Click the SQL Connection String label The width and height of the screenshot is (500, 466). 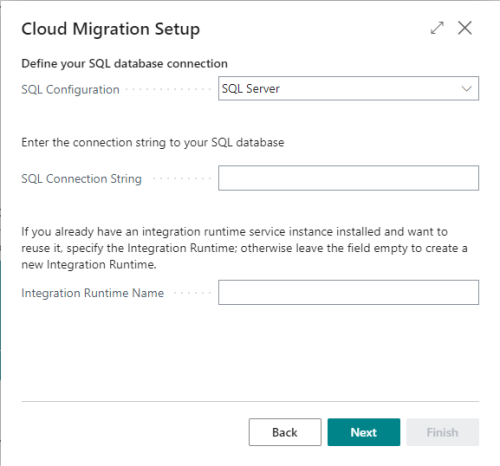tap(81, 179)
